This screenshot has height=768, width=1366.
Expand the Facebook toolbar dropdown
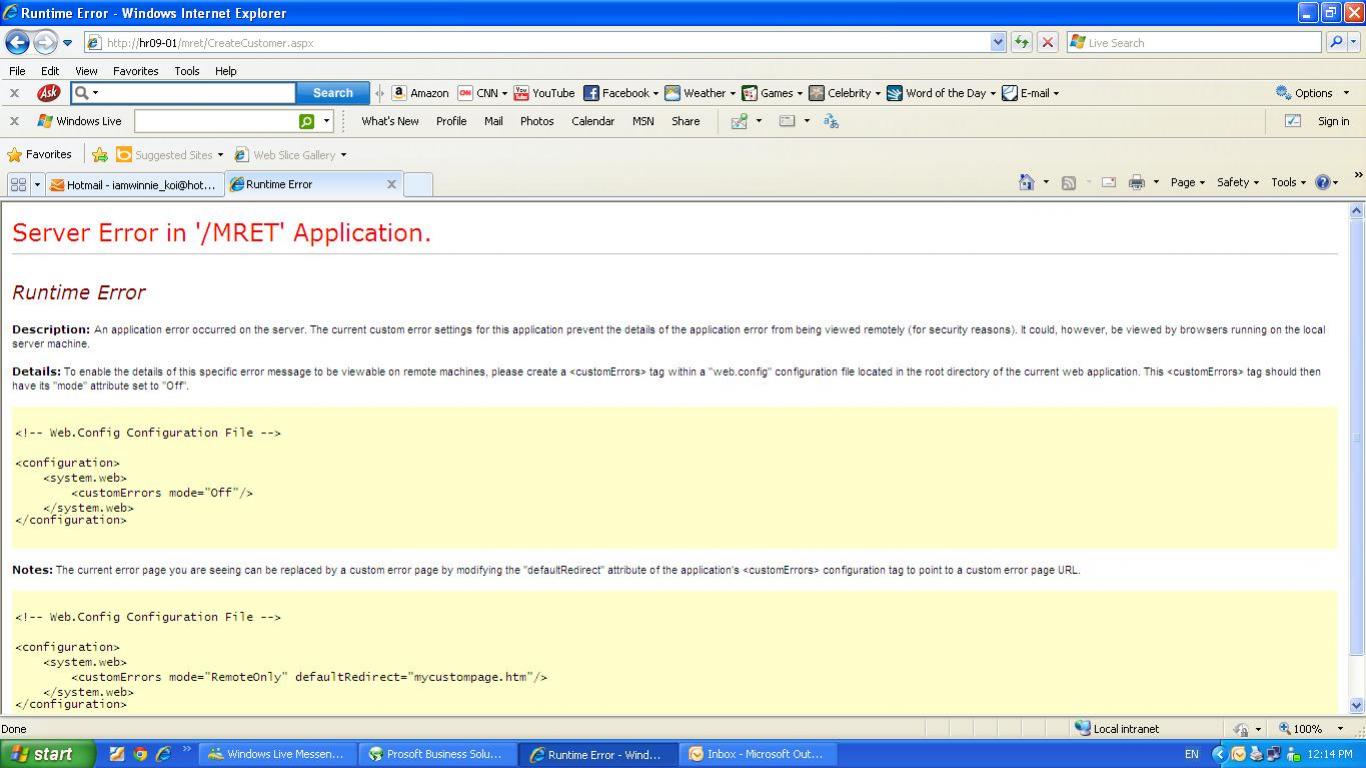[655, 93]
